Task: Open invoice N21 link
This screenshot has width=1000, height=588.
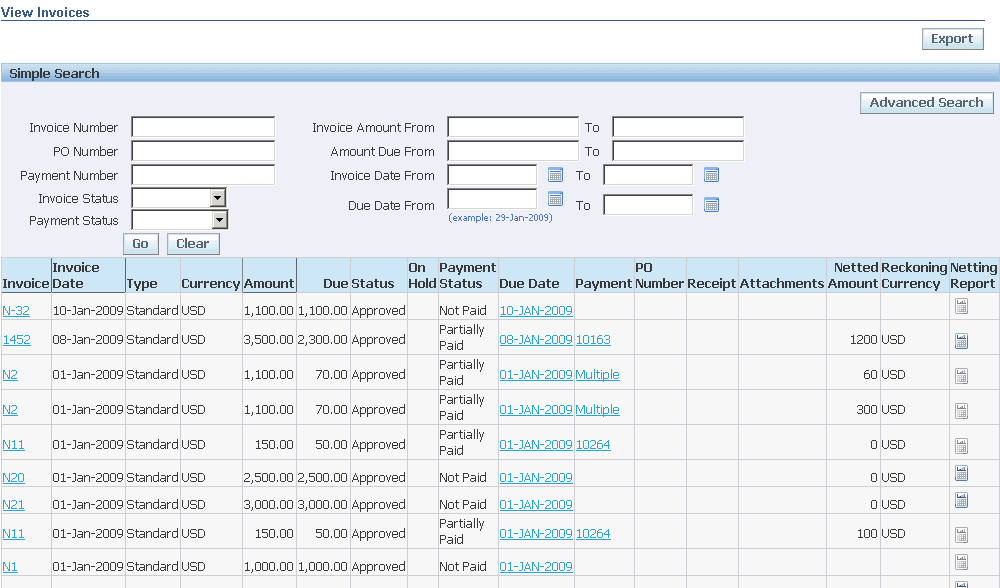Action: [13, 504]
